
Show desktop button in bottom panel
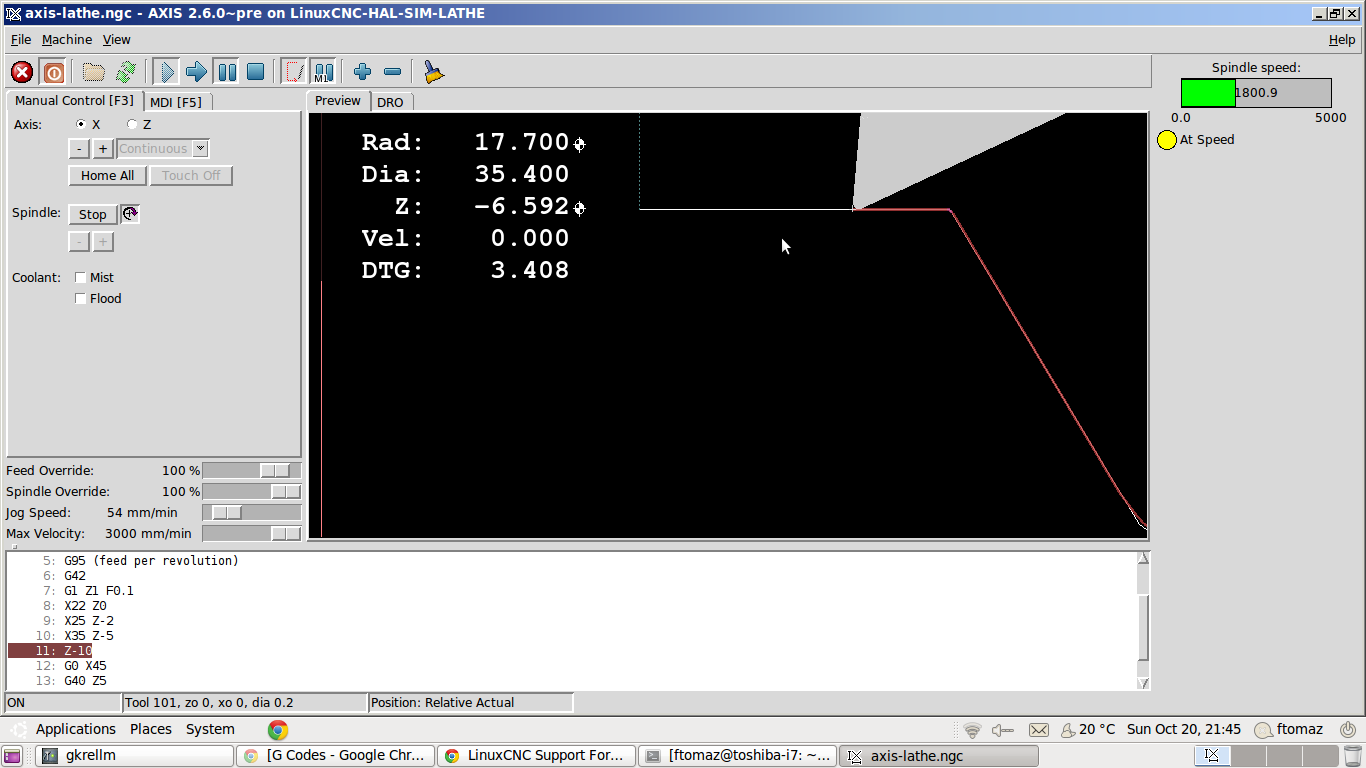12,756
